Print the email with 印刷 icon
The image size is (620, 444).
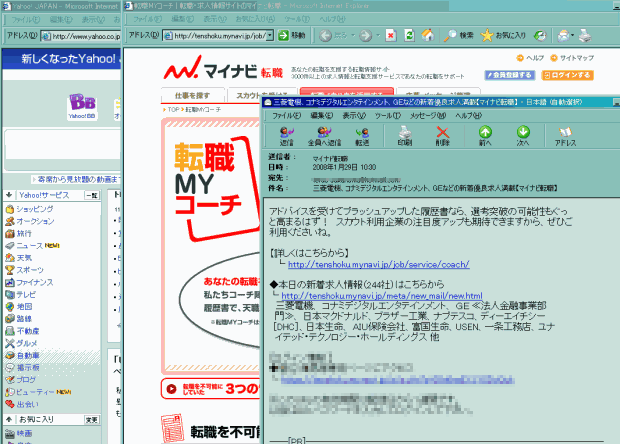pyautogui.click(x=405, y=136)
